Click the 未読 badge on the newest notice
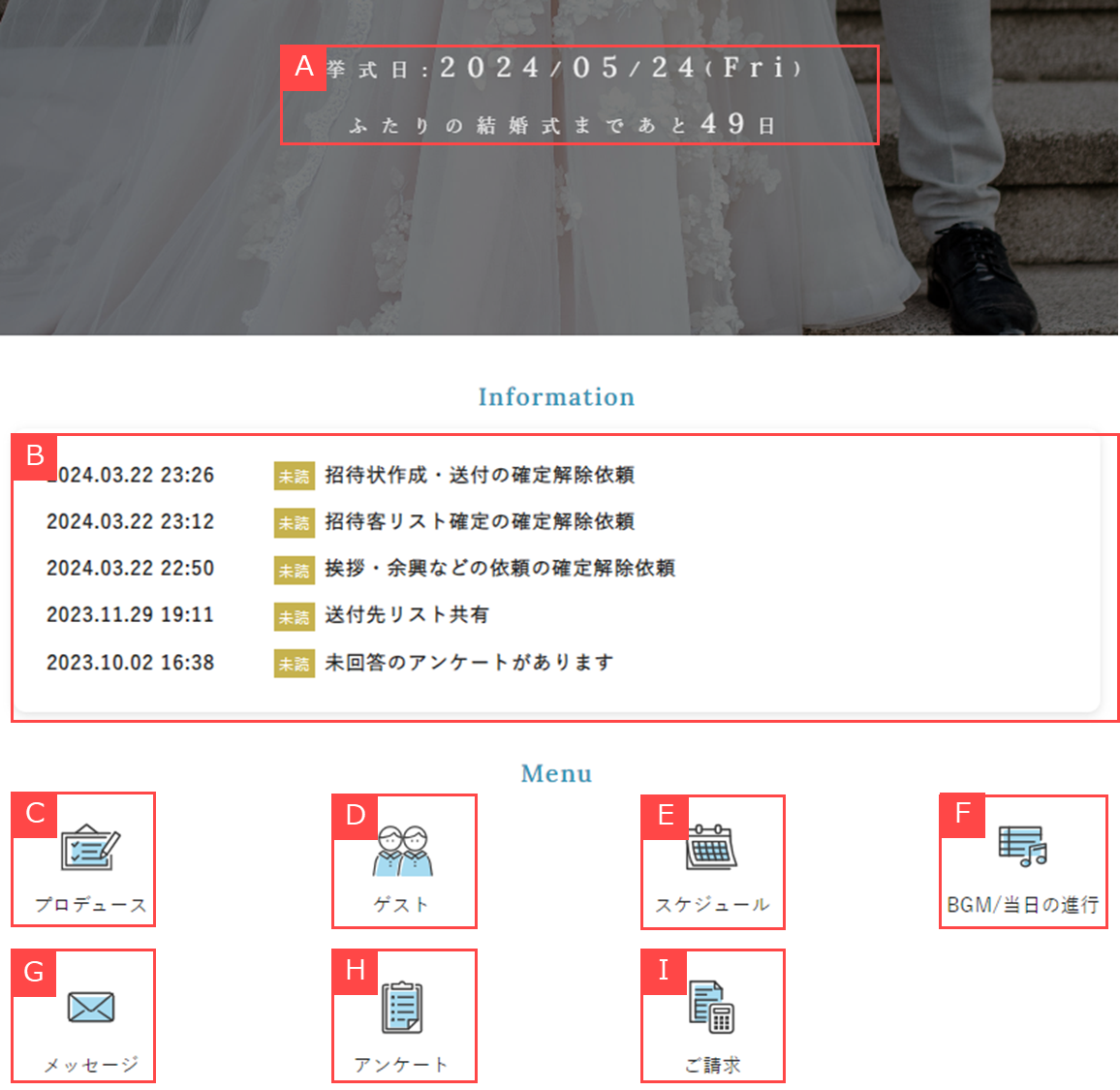 (295, 476)
